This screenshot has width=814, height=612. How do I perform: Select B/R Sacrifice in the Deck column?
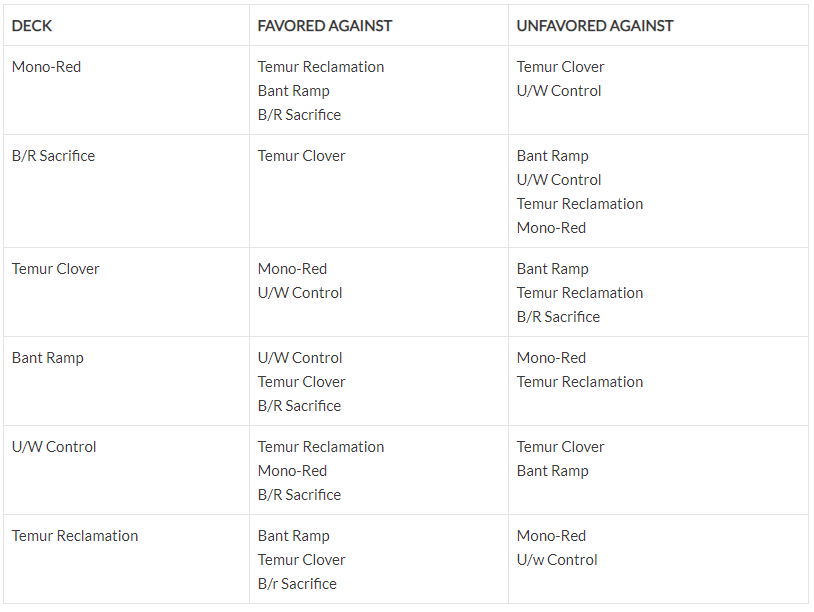53,156
